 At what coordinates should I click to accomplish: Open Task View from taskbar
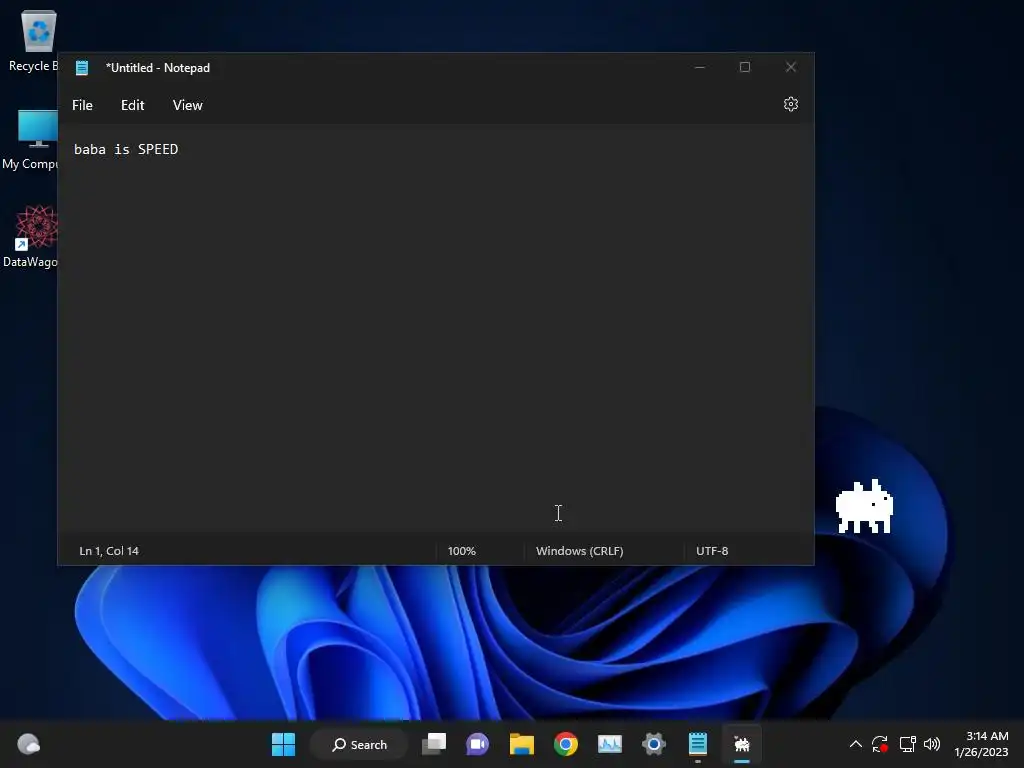[434, 744]
